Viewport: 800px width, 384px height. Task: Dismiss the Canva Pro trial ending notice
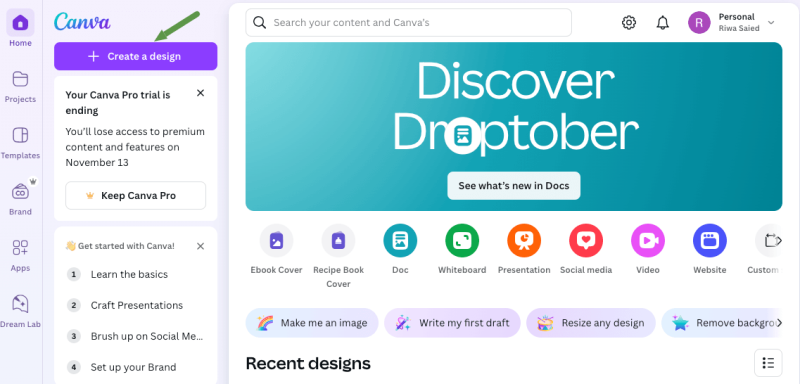(201, 93)
